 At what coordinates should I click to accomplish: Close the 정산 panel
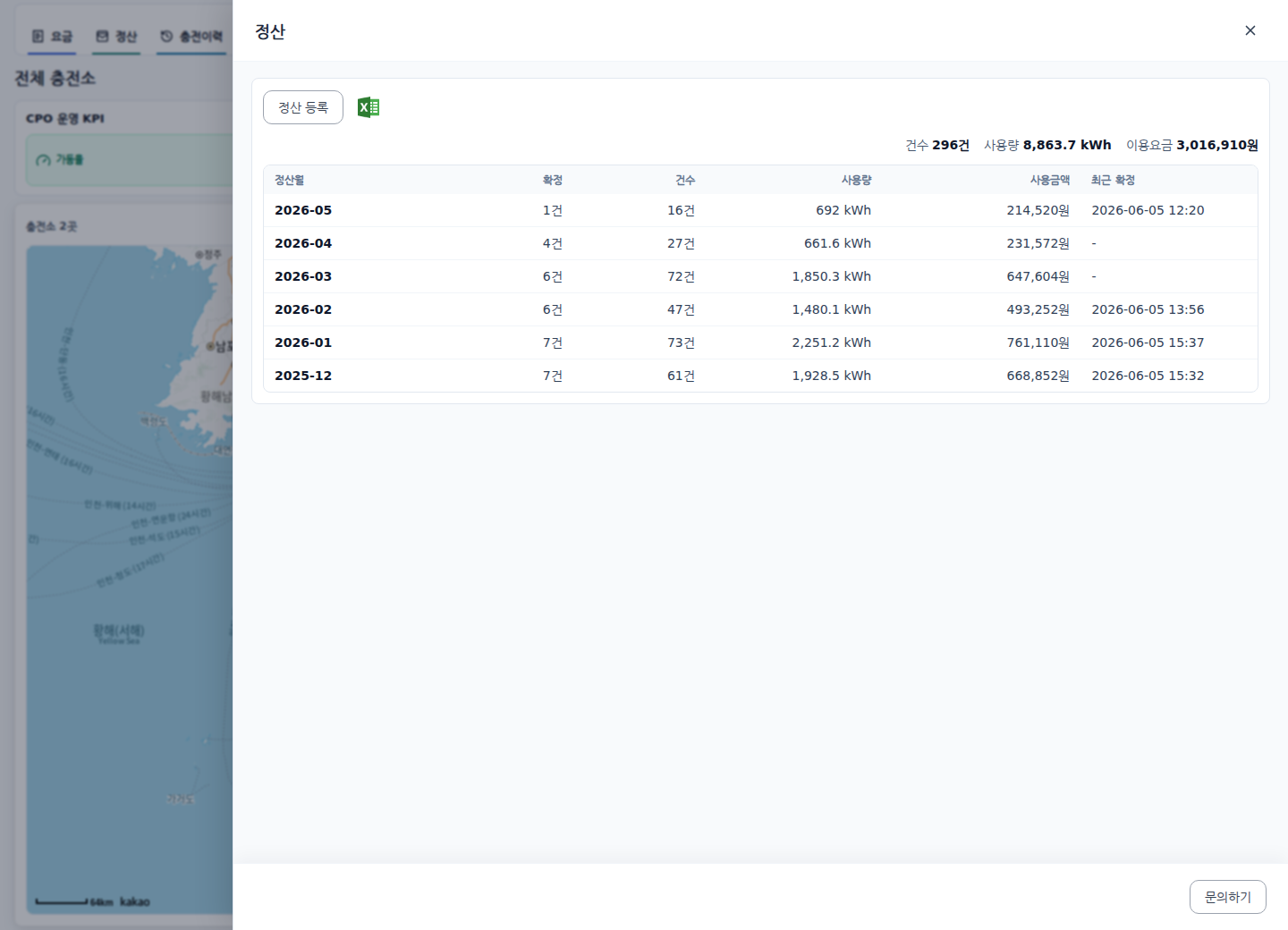[1250, 30]
